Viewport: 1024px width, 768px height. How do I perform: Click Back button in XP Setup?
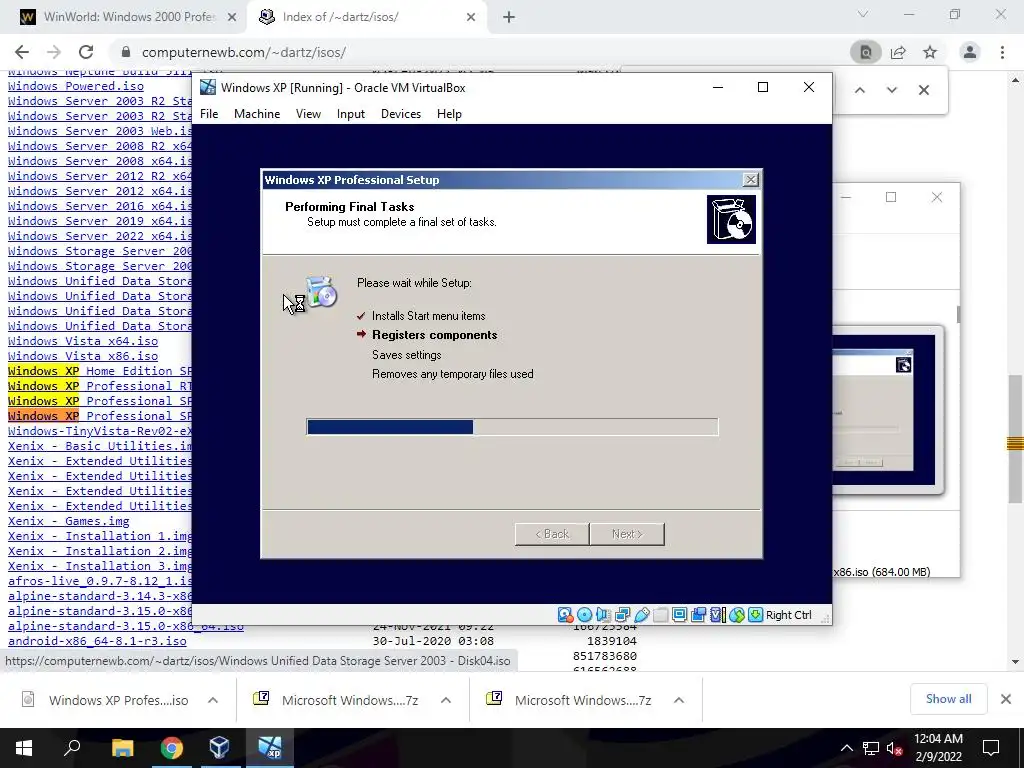552,534
